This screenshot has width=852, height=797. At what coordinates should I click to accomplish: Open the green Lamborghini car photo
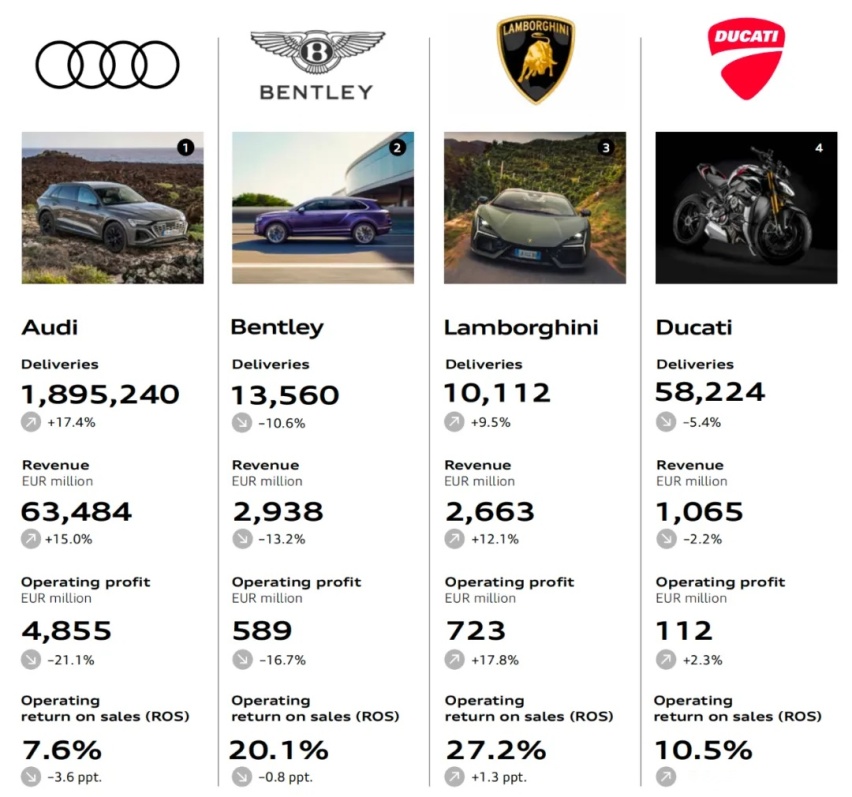pyautogui.click(x=535, y=208)
